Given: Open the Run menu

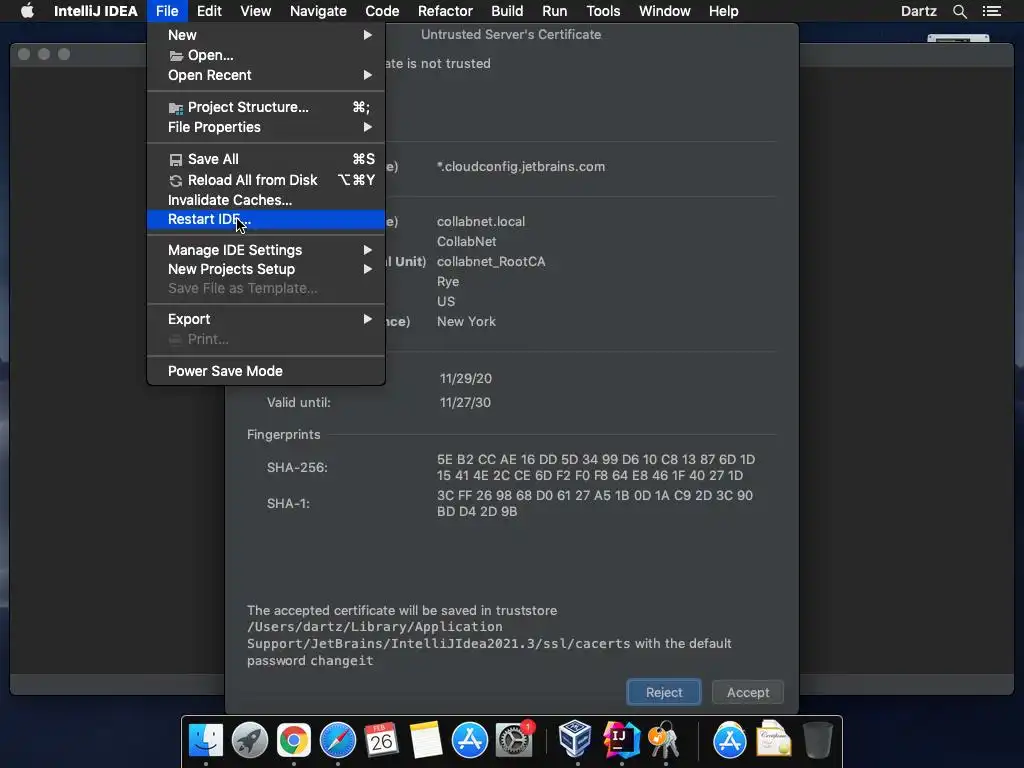Looking at the screenshot, I should [x=554, y=11].
